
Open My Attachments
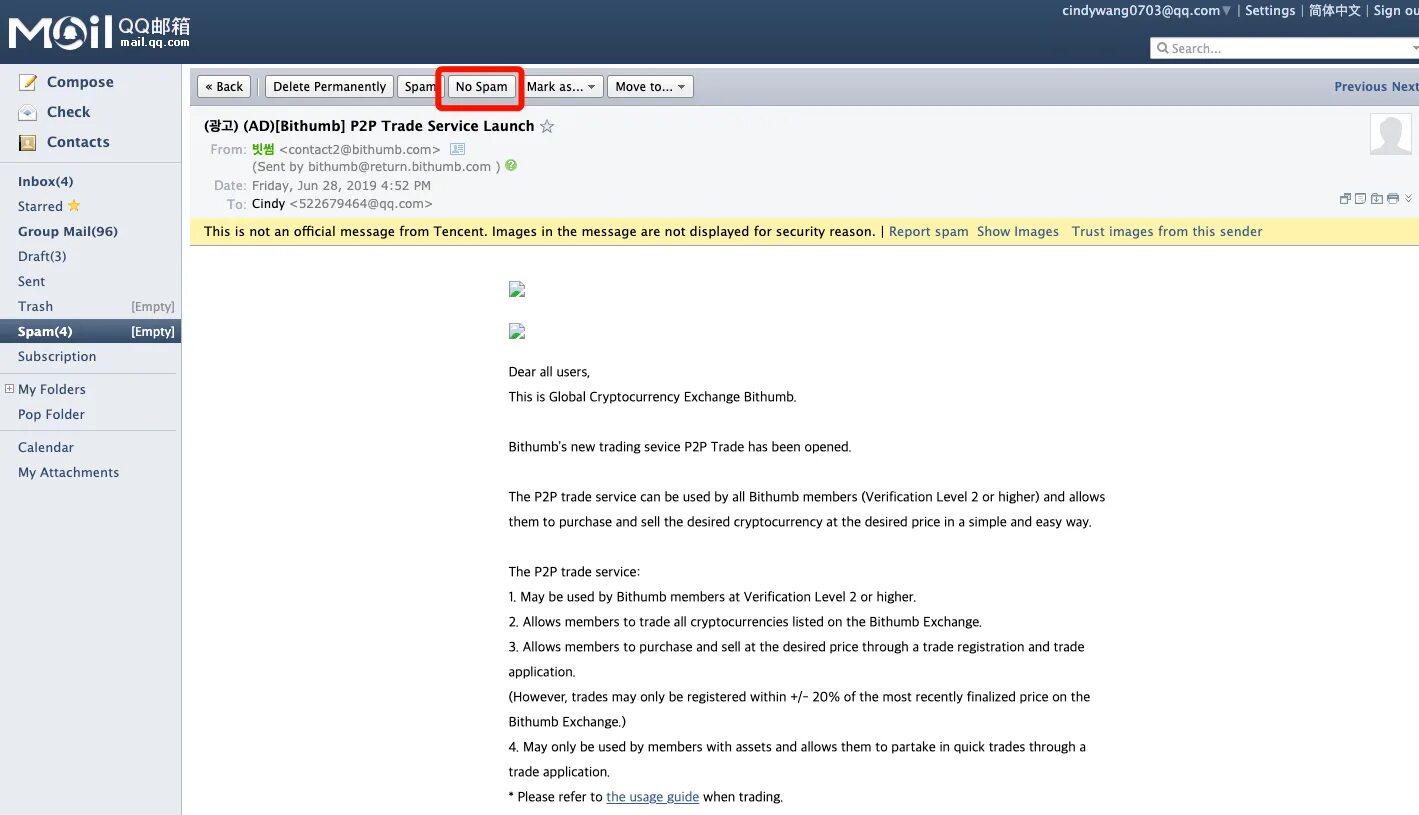point(68,472)
